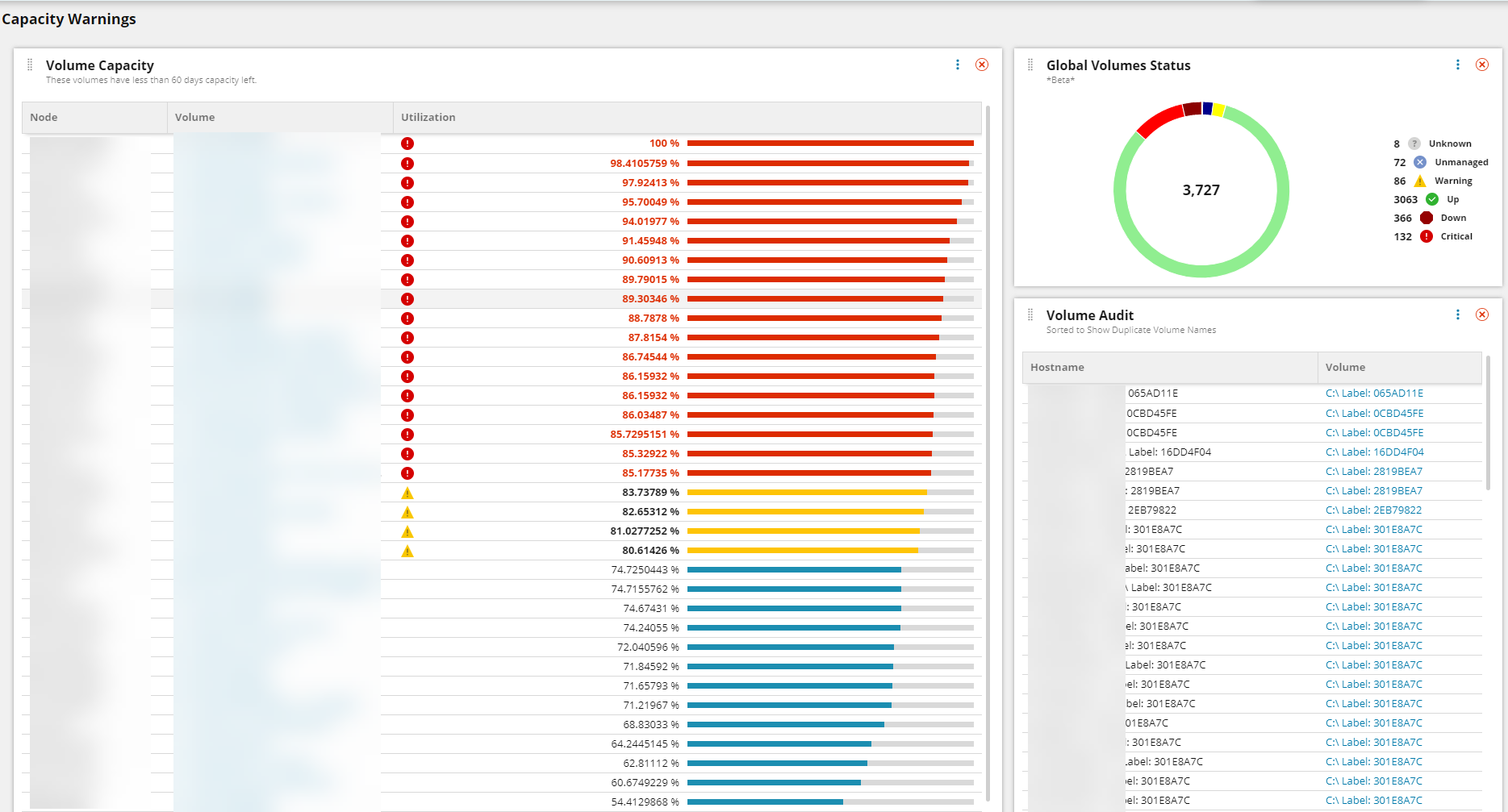Click the yellow Warning segment of the donut chart
This screenshot has width=1508, height=812.
coord(1218,110)
